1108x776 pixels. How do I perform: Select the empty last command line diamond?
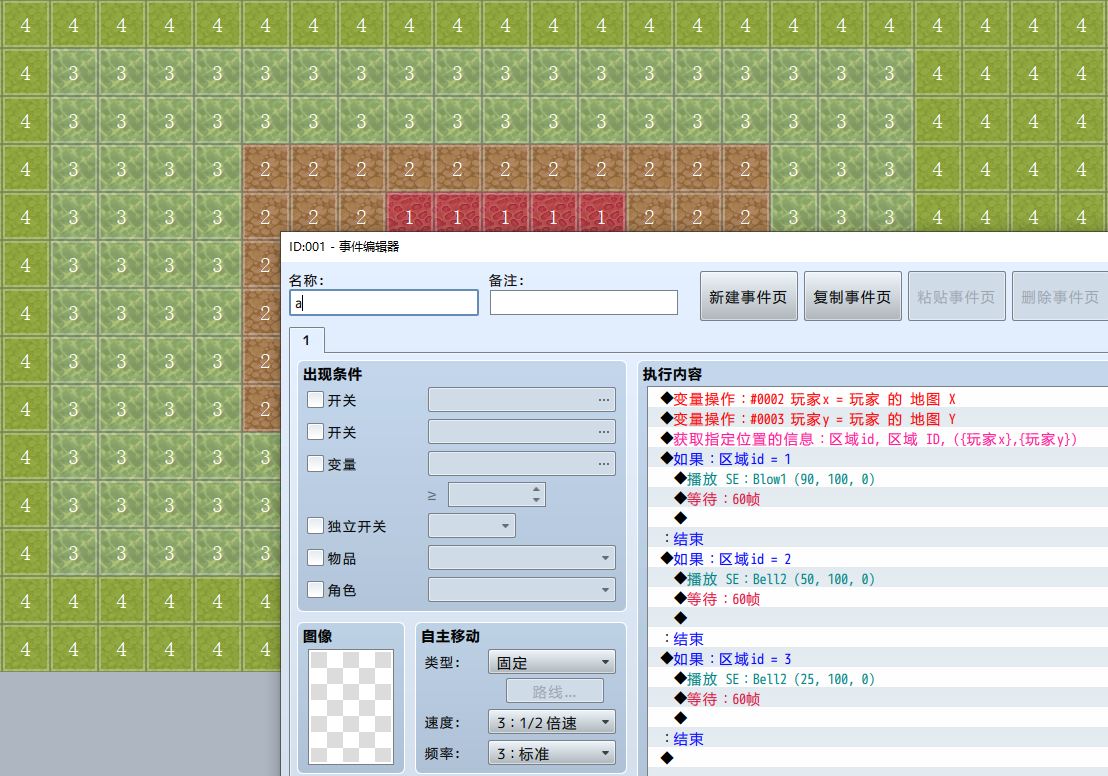pyautogui.click(x=667, y=758)
